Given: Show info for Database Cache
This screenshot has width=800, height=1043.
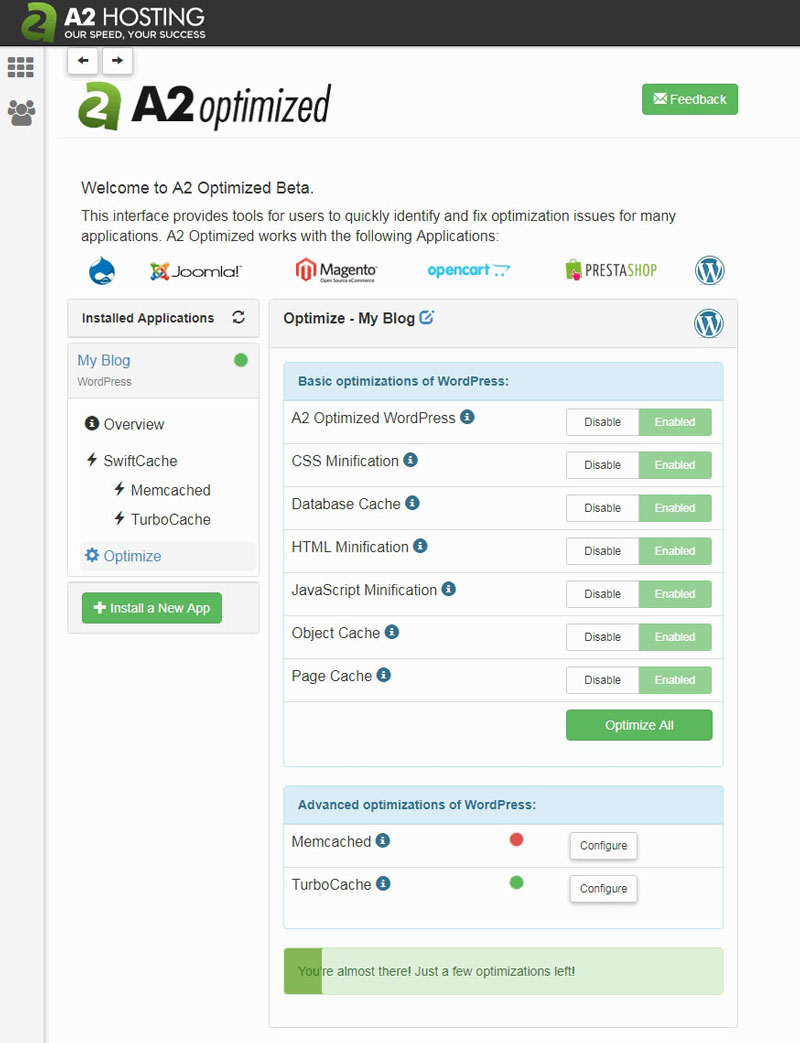Looking at the screenshot, I should [x=412, y=503].
